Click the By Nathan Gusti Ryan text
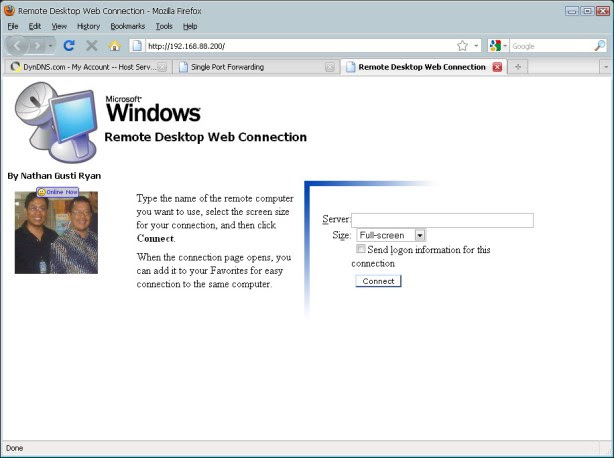The height and width of the screenshot is (458, 614). pyautogui.click(x=54, y=176)
